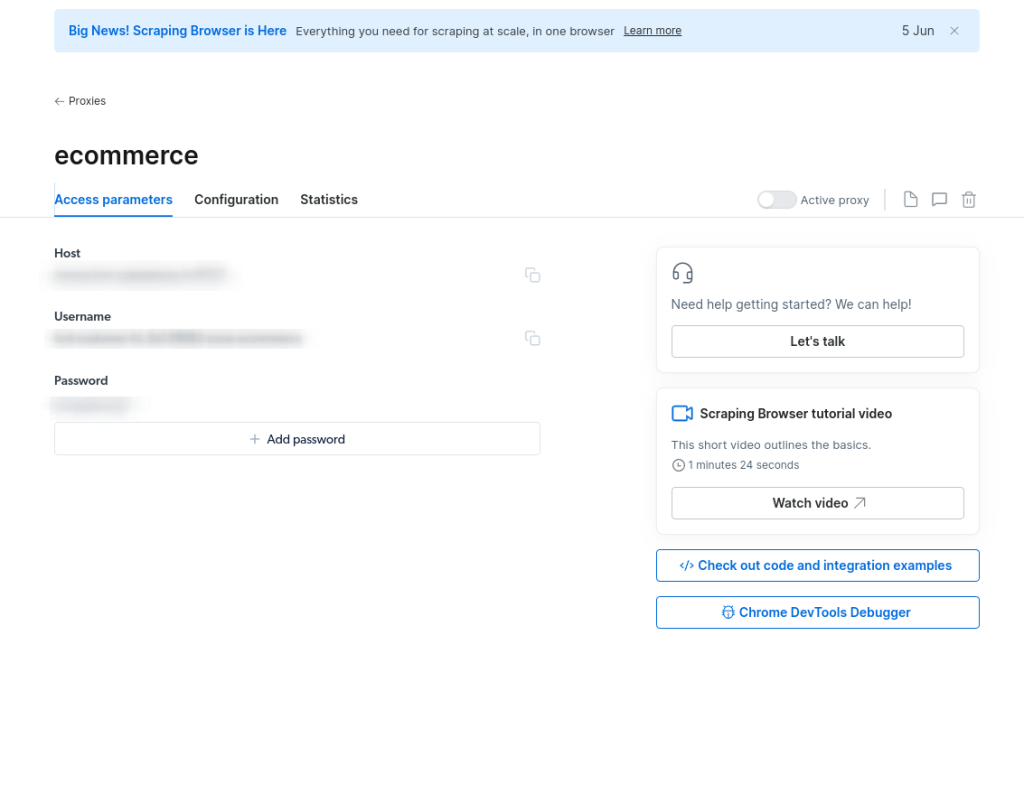This screenshot has height=785, width=1024.
Task: Go back to Proxies
Action: click(80, 101)
